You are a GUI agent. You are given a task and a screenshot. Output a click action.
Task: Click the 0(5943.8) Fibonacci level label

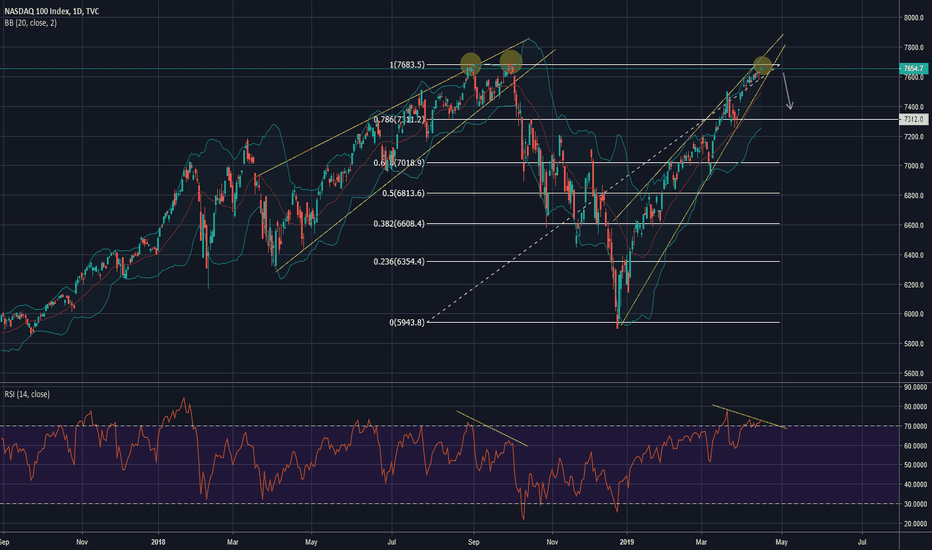point(407,322)
